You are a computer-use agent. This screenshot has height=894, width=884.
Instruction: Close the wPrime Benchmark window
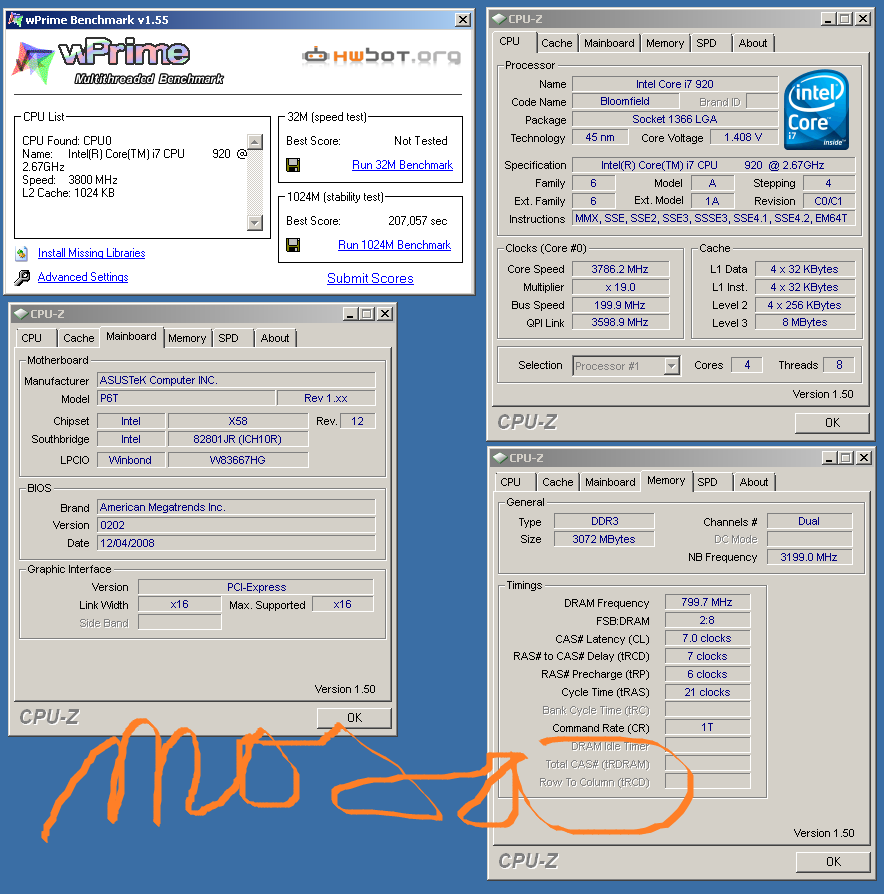463,20
